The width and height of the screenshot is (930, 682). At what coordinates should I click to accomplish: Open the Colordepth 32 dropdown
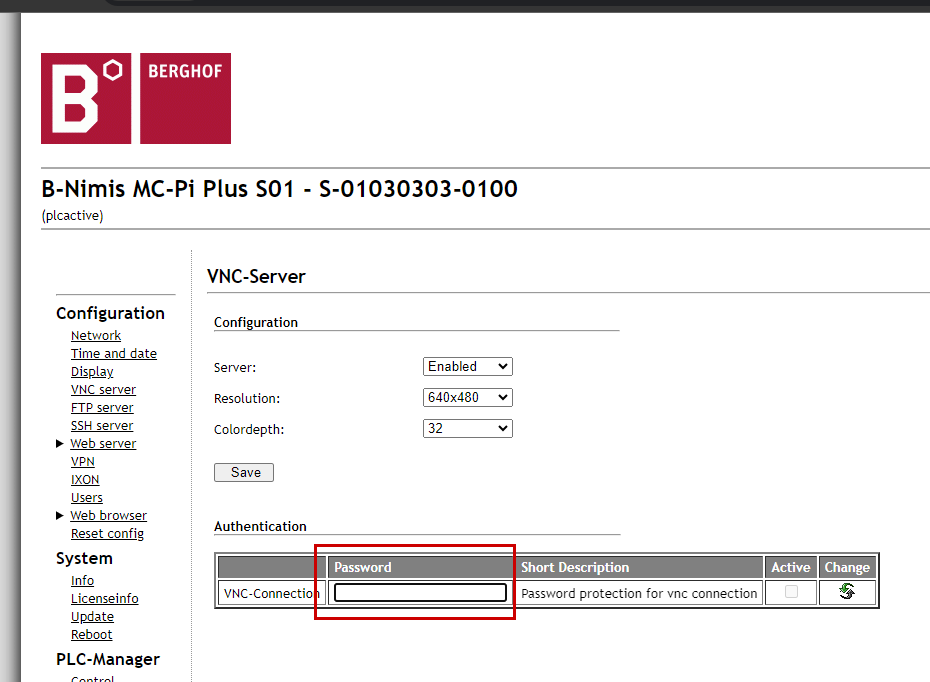point(467,428)
